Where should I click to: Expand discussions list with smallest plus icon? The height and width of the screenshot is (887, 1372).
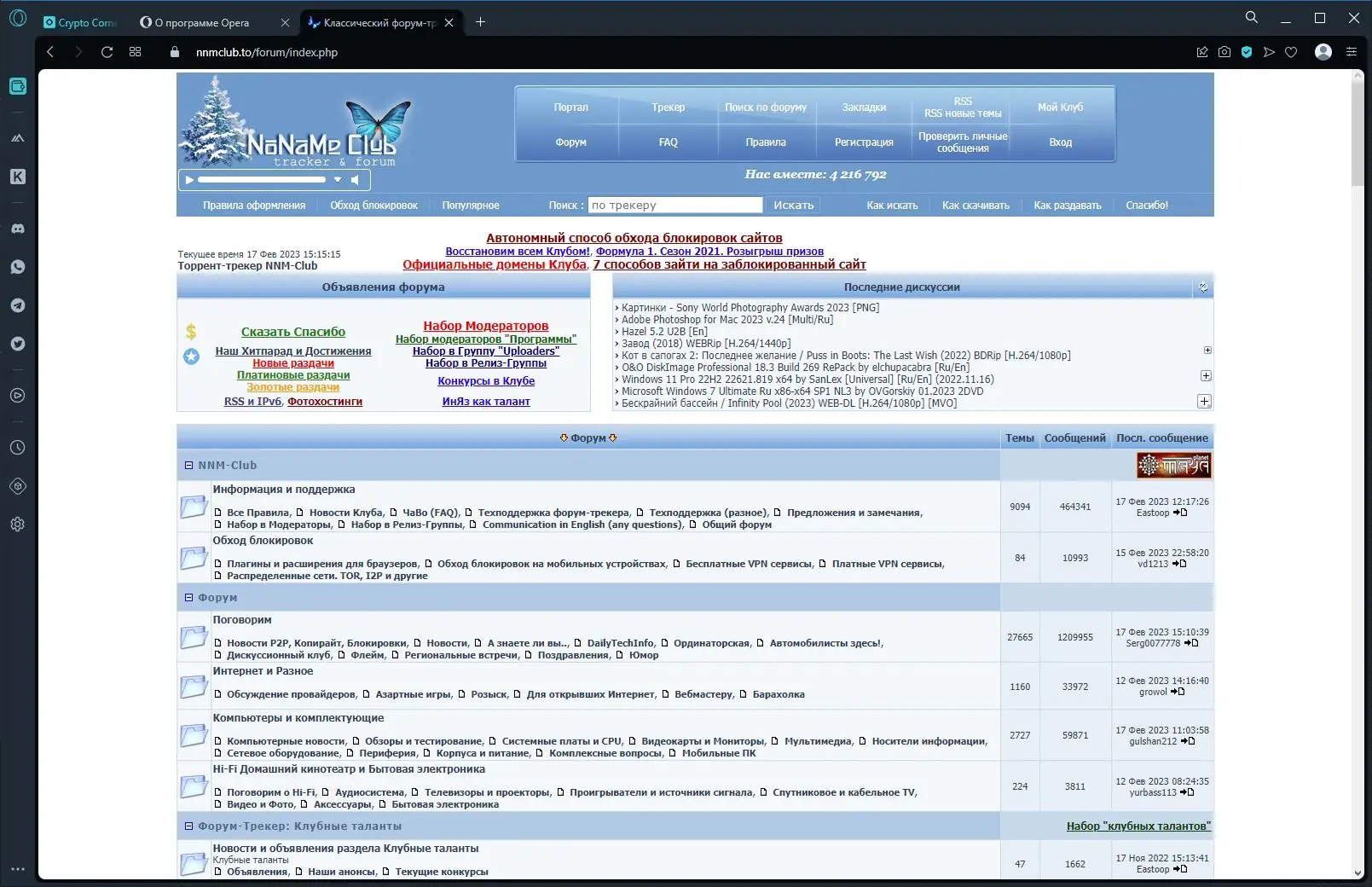tap(1207, 351)
